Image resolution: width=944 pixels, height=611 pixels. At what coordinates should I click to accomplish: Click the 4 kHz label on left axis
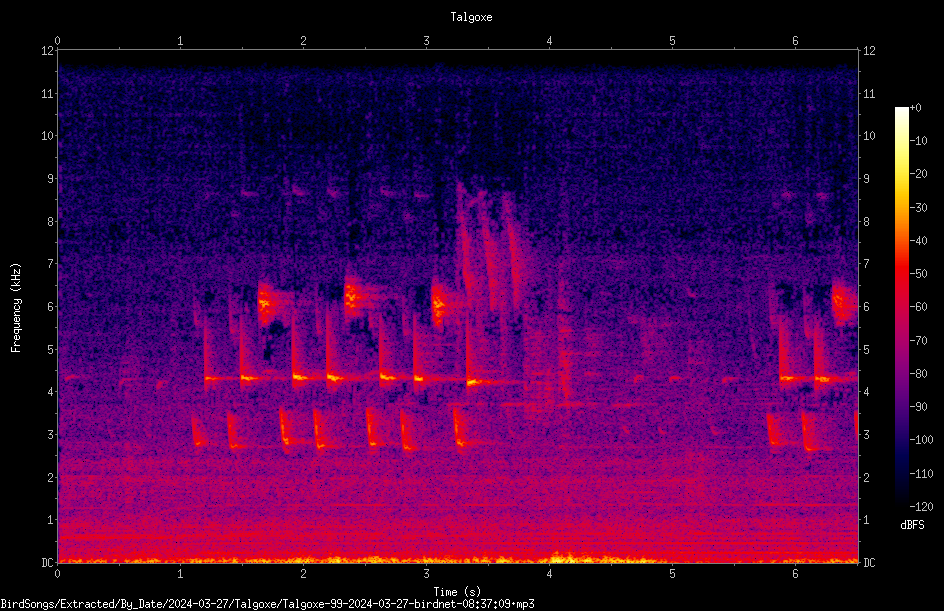pos(51,392)
